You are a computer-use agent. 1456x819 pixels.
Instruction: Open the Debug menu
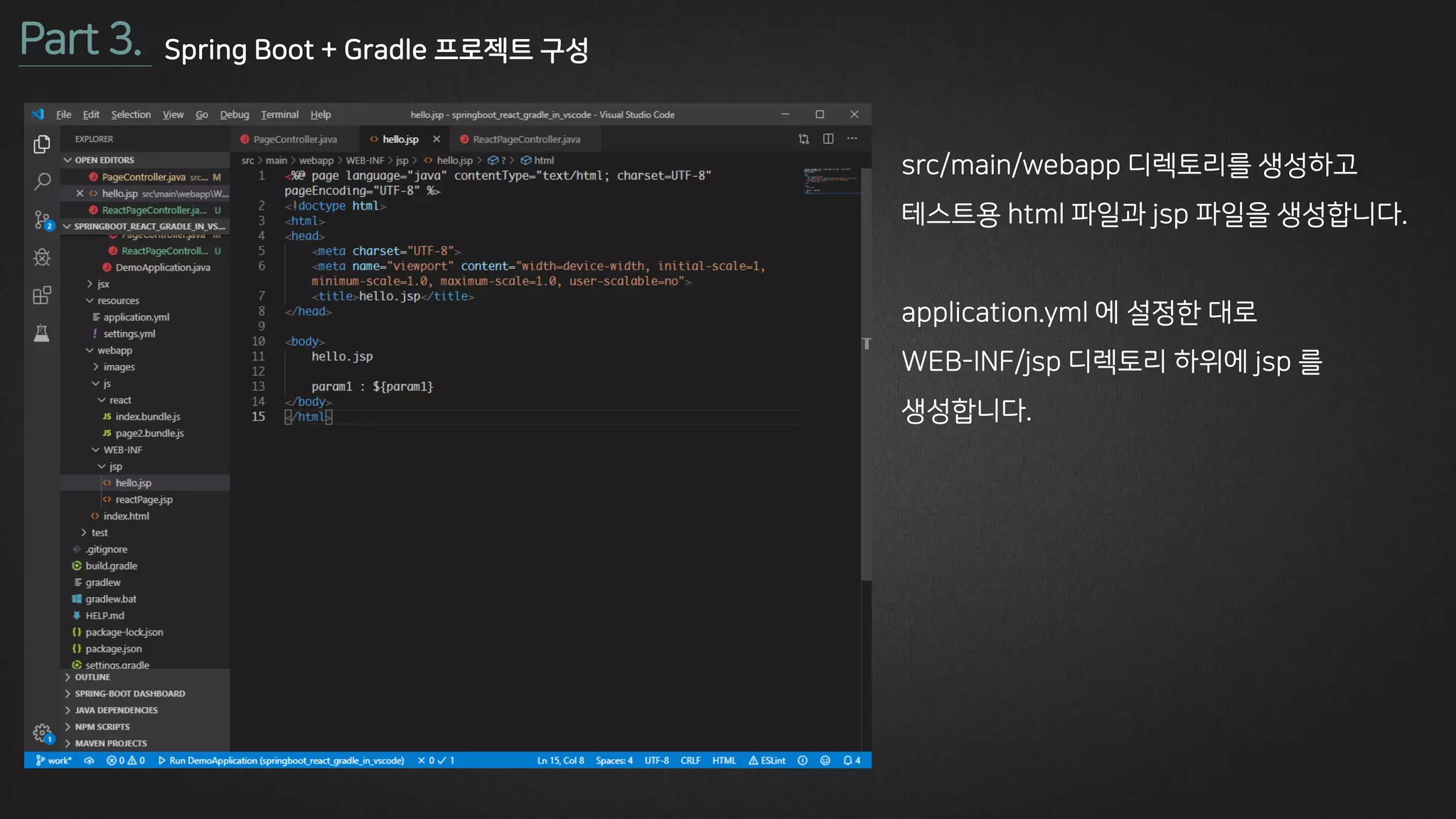tap(235, 114)
